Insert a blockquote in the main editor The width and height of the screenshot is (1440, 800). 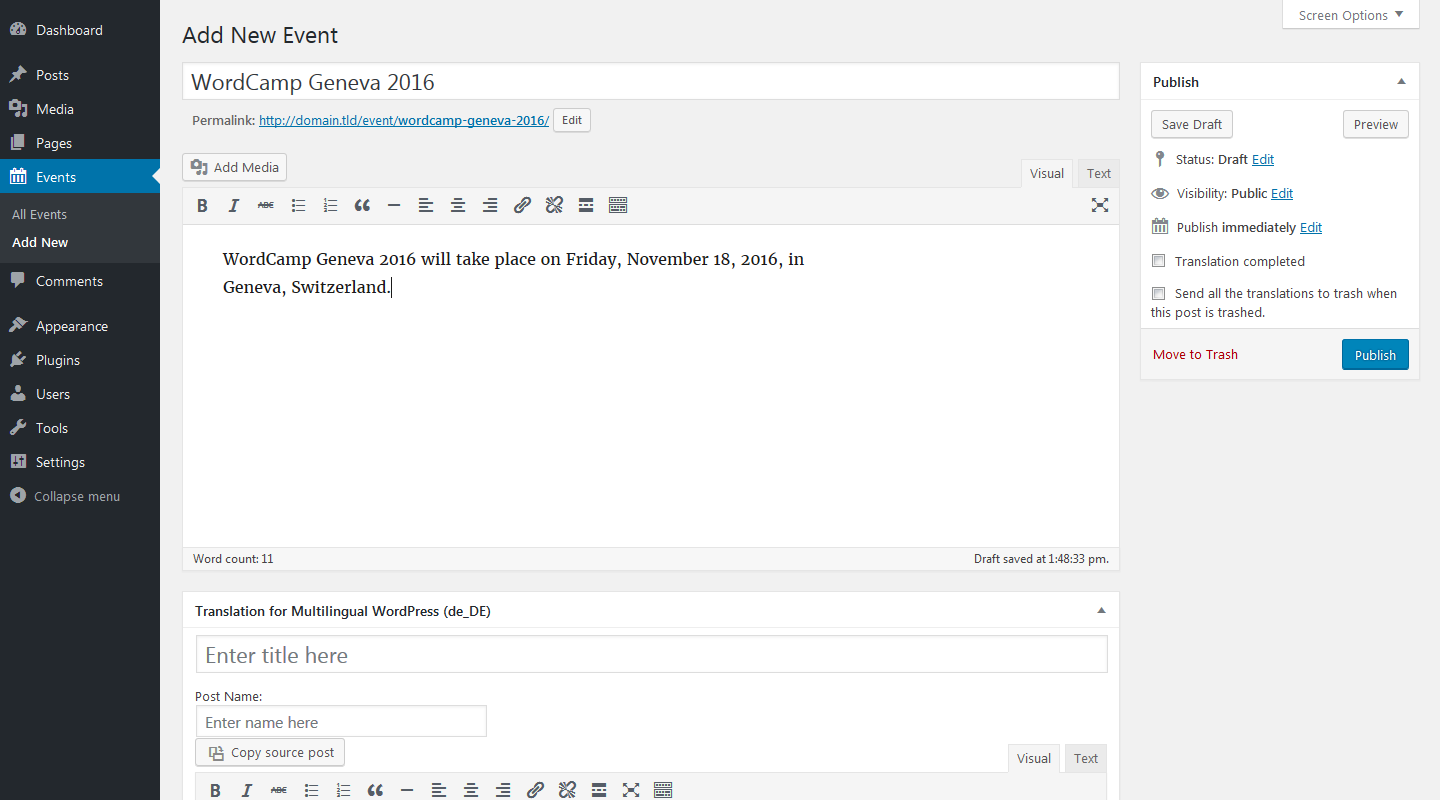(362, 206)
